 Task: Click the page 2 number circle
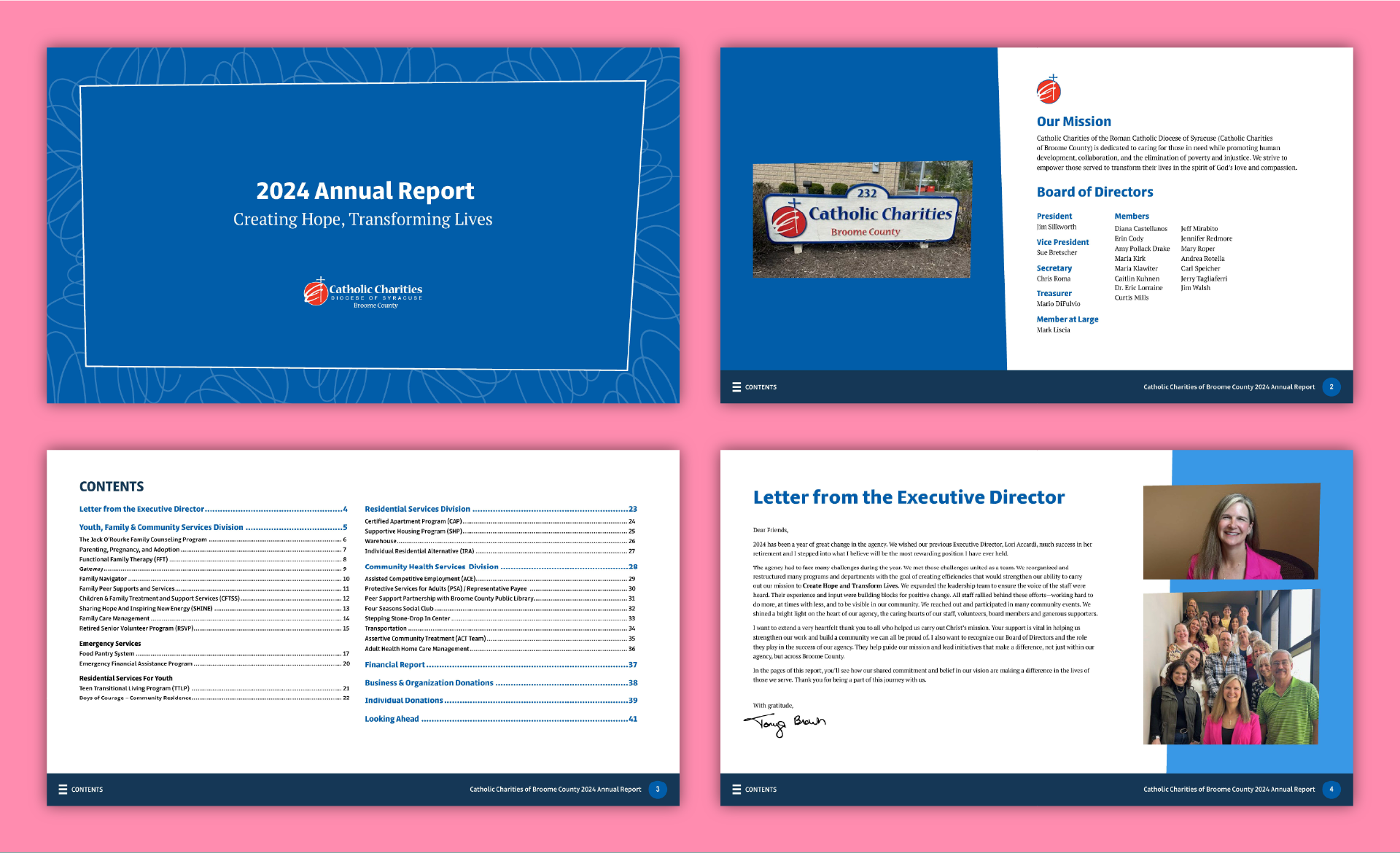[x=1332, y=387]
